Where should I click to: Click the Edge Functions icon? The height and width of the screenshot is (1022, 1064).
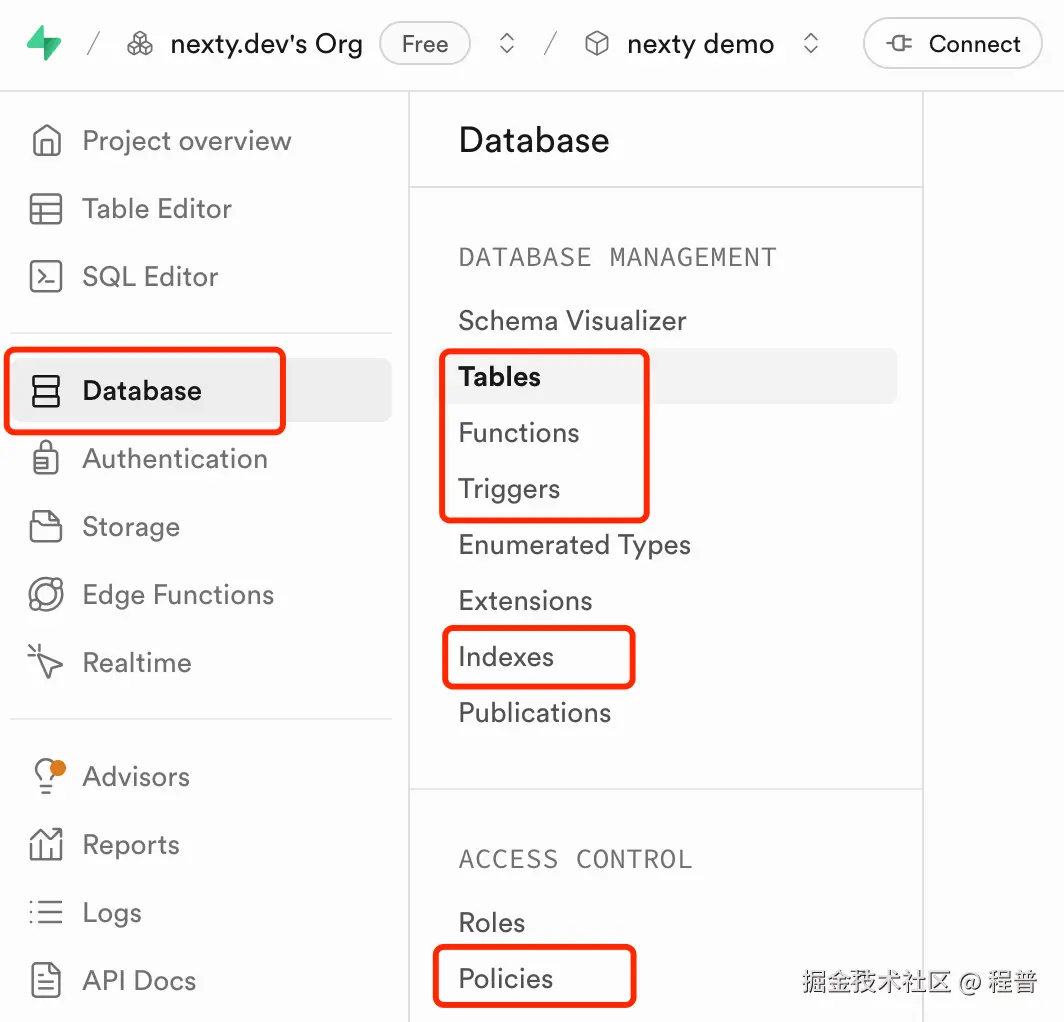(x=46, y=595)
